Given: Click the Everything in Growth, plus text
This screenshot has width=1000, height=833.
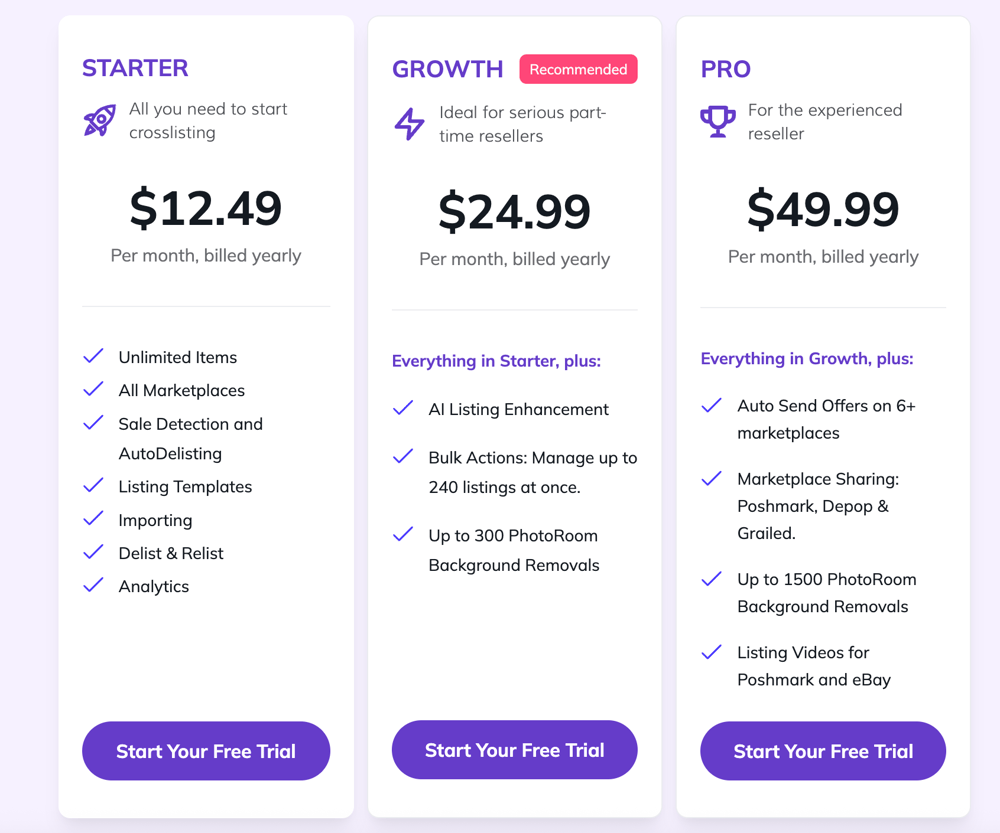Looking at the screenshot, I should pos(807,358).
